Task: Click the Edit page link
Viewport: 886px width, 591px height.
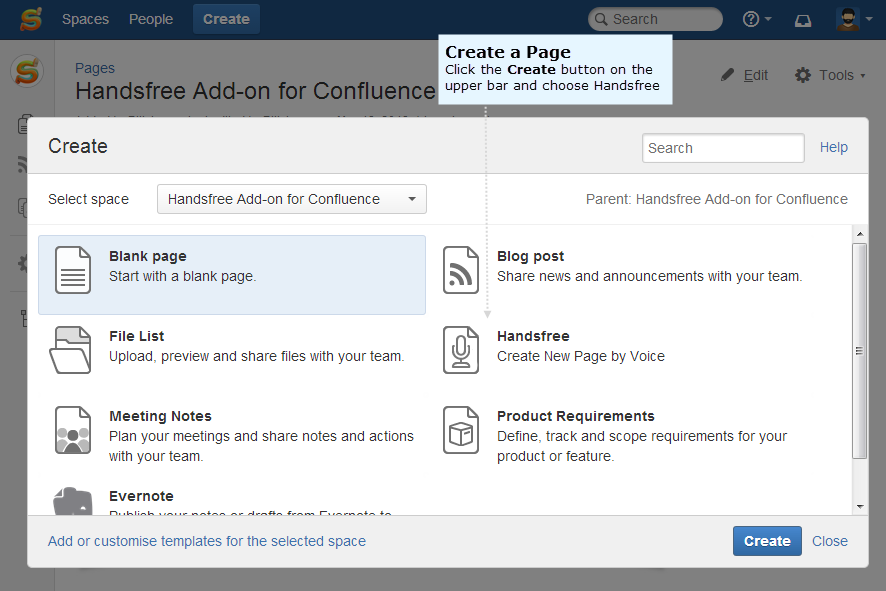Action: click(x=755, y=75)
